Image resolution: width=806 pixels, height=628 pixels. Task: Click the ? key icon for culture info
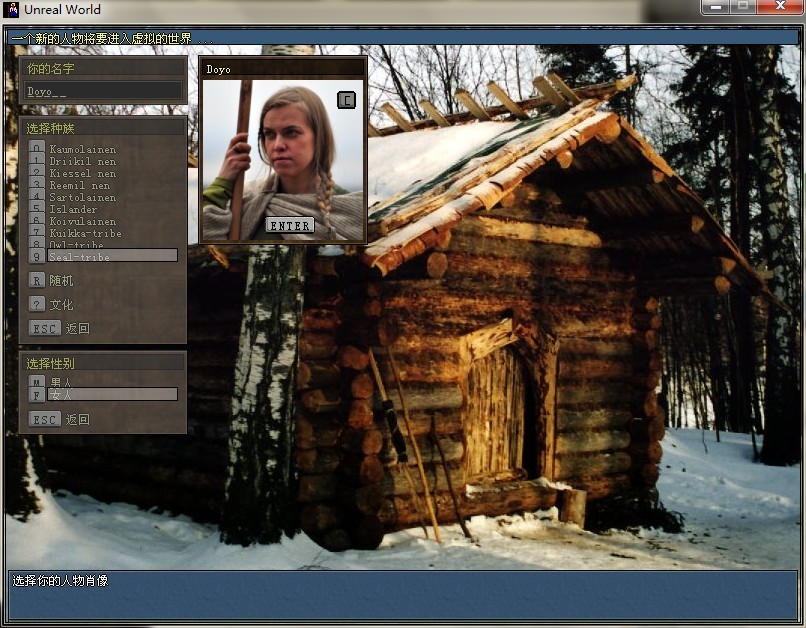[36, 304]
